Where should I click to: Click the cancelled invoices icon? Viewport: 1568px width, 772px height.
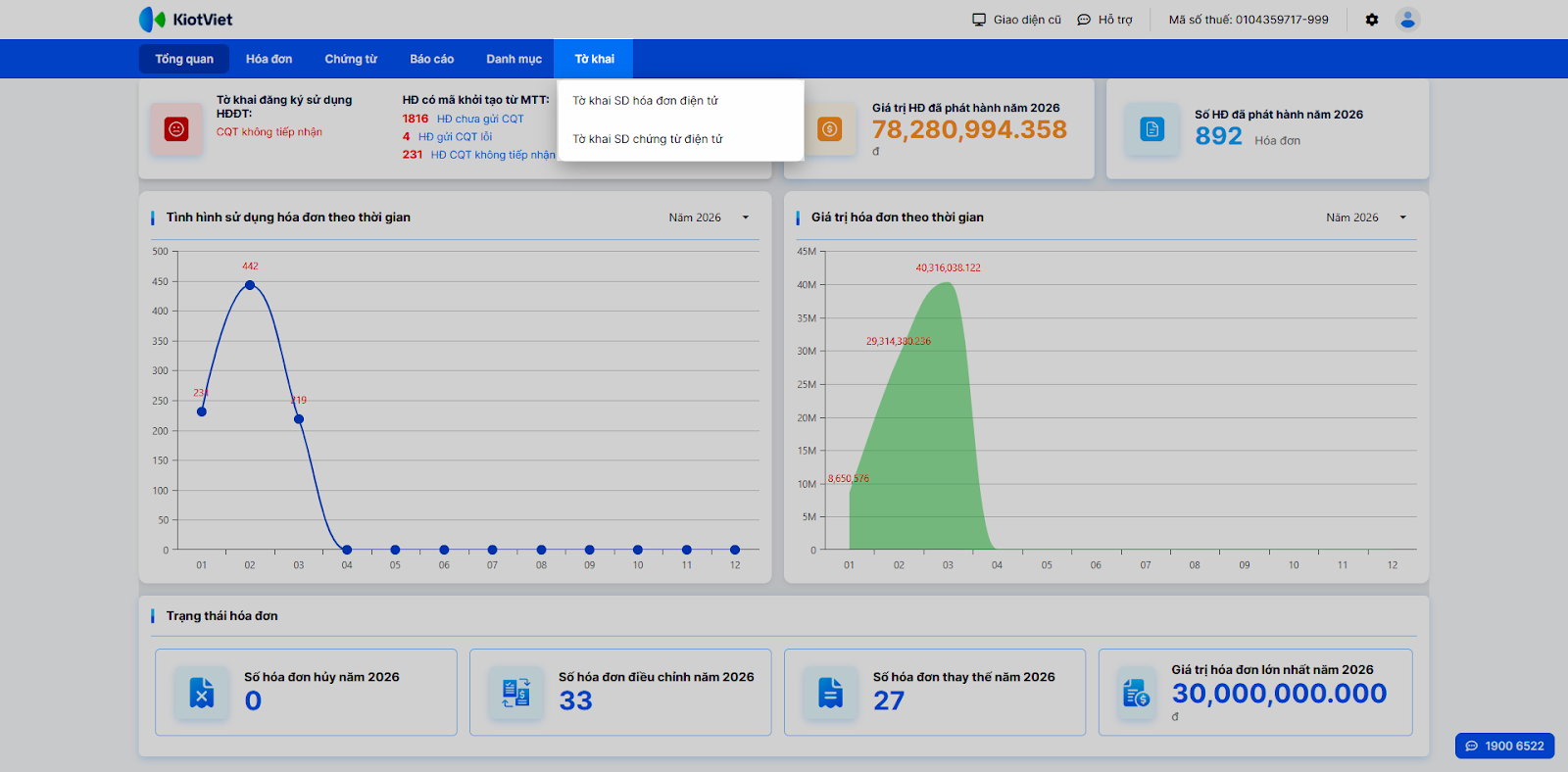click(202, 693)
